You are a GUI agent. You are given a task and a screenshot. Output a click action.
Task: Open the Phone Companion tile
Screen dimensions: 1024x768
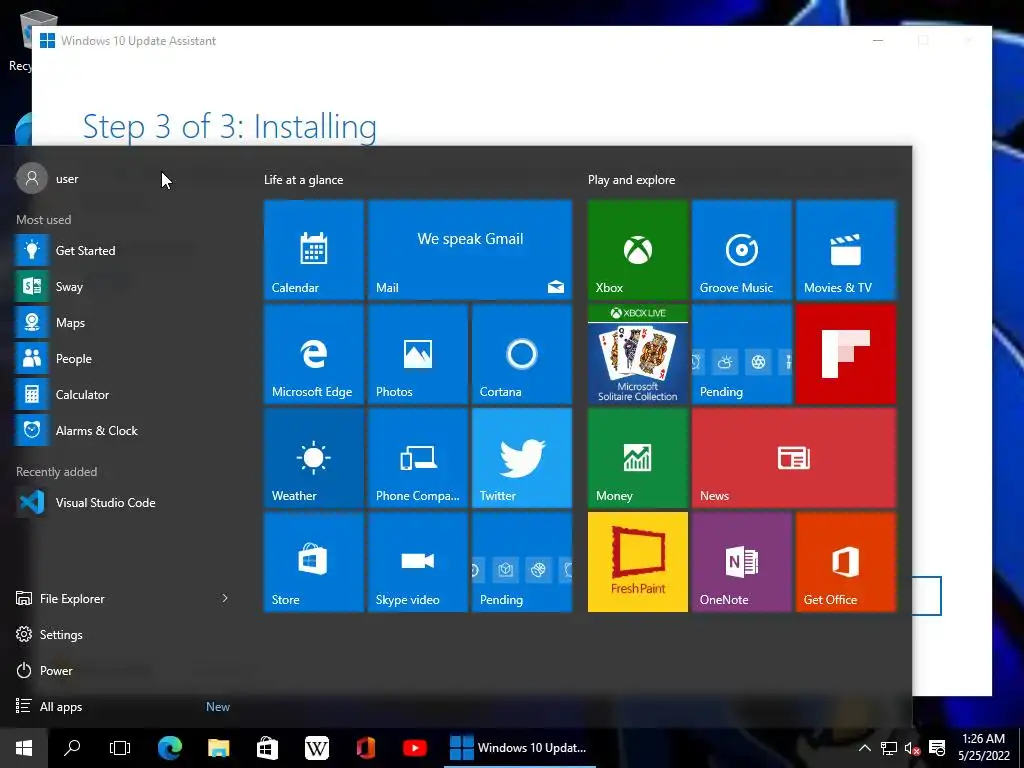tap(418, 458)
